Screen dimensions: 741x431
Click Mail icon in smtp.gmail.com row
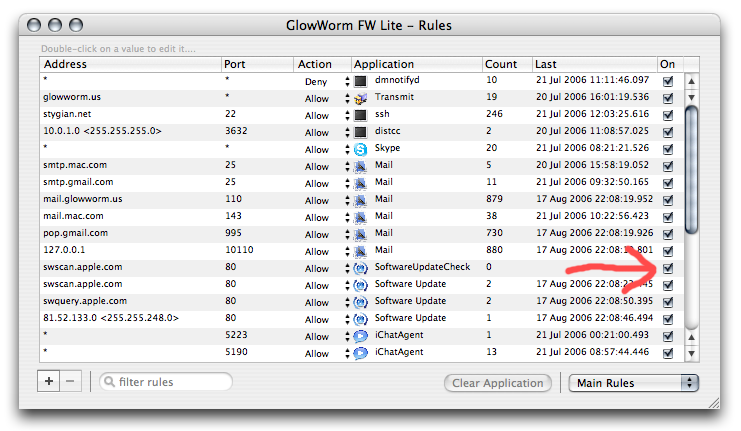pos(360,183)
